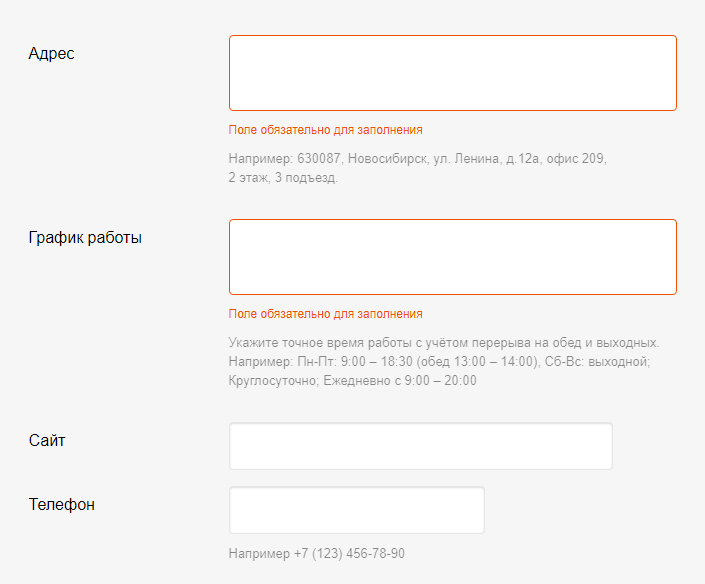Click the "2 этаж, 3 подъезд" hint line

(283, 178)
